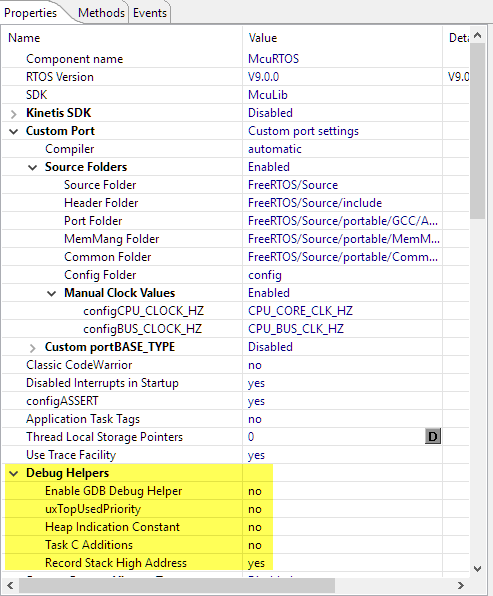
Task: Collapse the Source Folders group
Action: click(x=33, y=168)
